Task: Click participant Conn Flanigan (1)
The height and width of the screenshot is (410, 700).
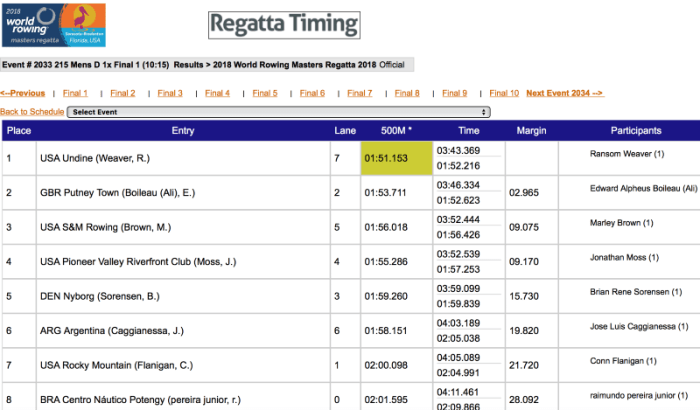Action: pos(623,361)
